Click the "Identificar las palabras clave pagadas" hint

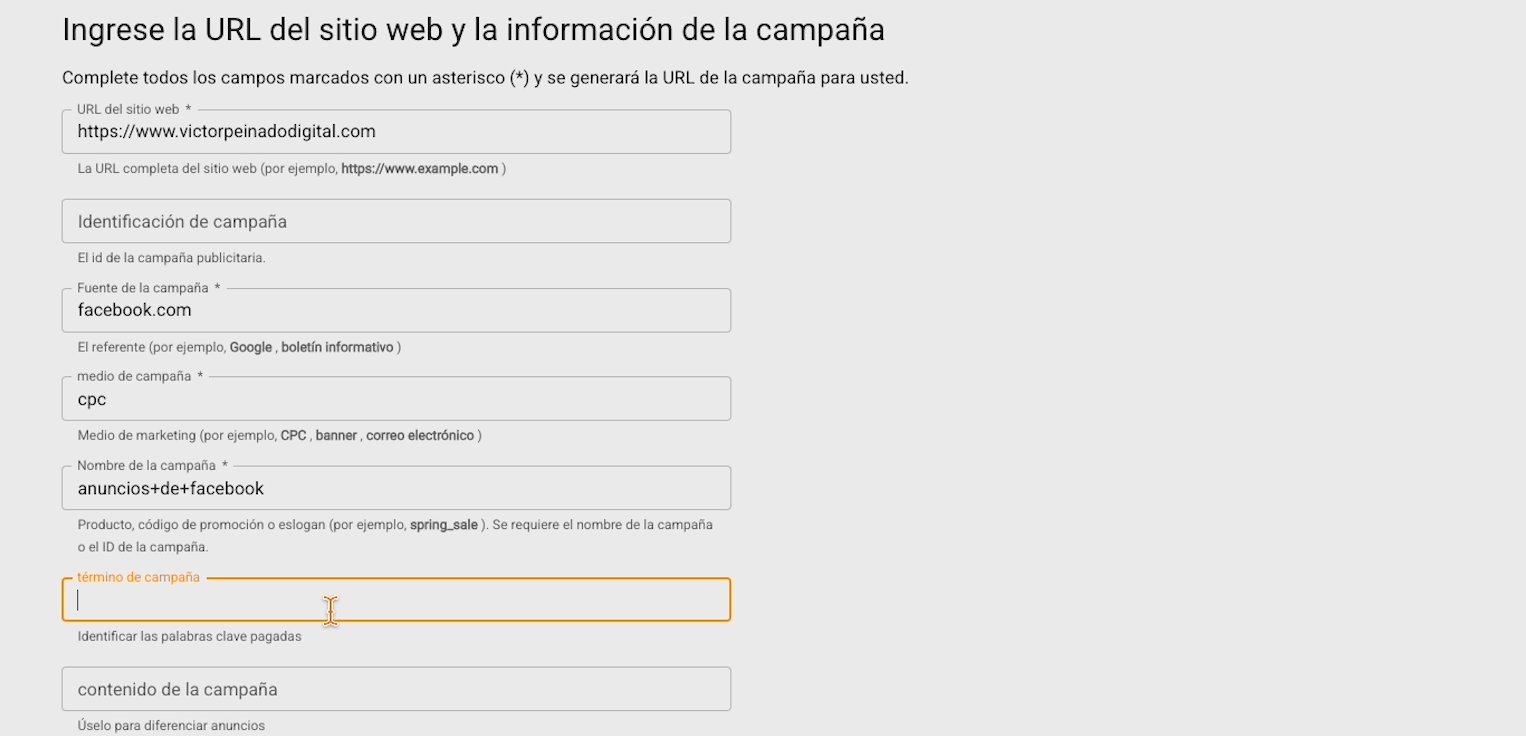pos(189,636)
